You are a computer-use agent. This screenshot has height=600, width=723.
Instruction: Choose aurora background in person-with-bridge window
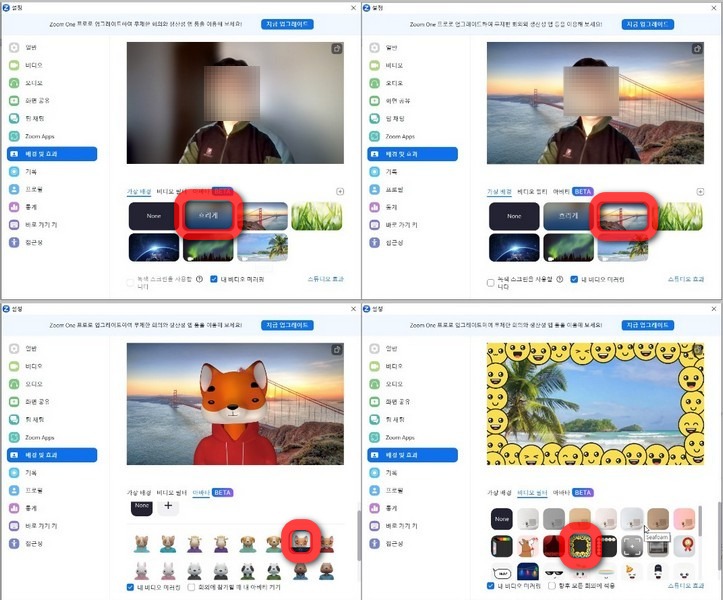pos(569,247)
